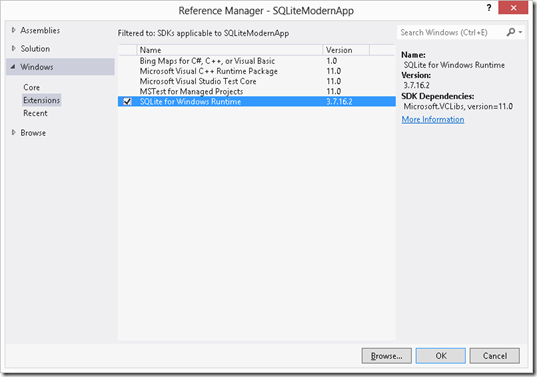The image size is (537, 377).
Task: Expand the Solution category
Action: [x=14, y=48]
